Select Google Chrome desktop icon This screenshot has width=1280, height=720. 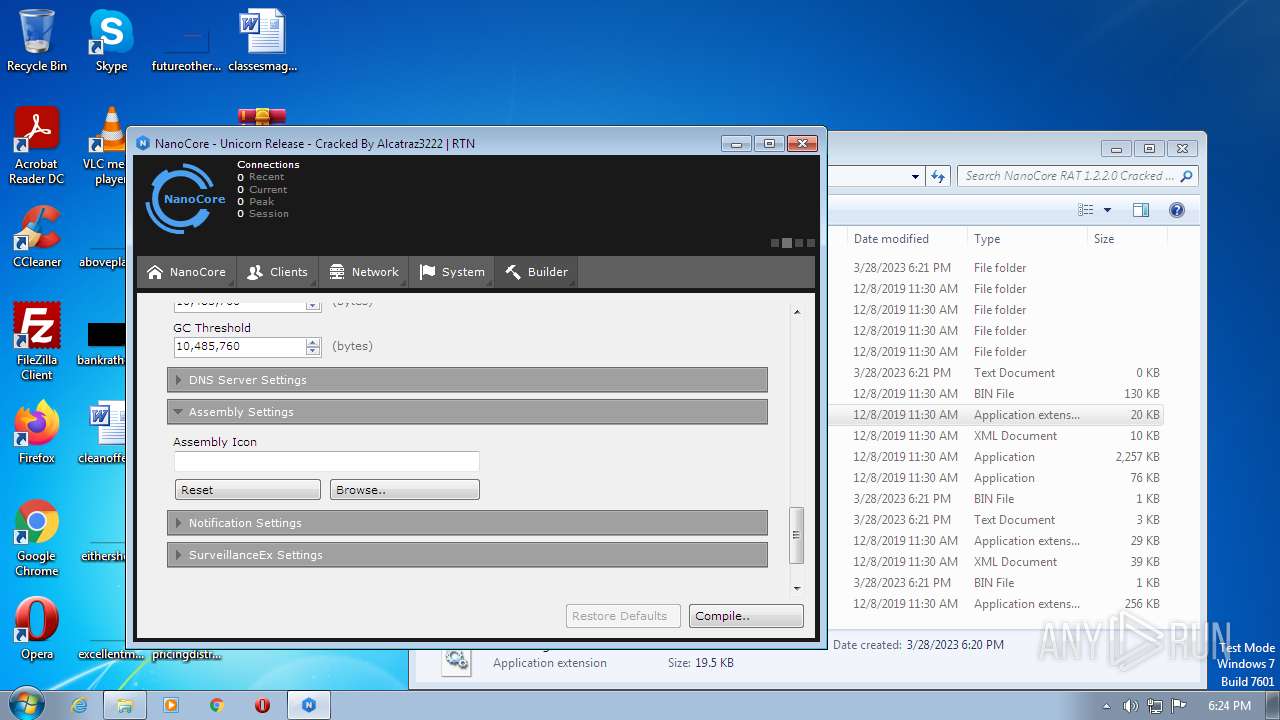point(37,538)
